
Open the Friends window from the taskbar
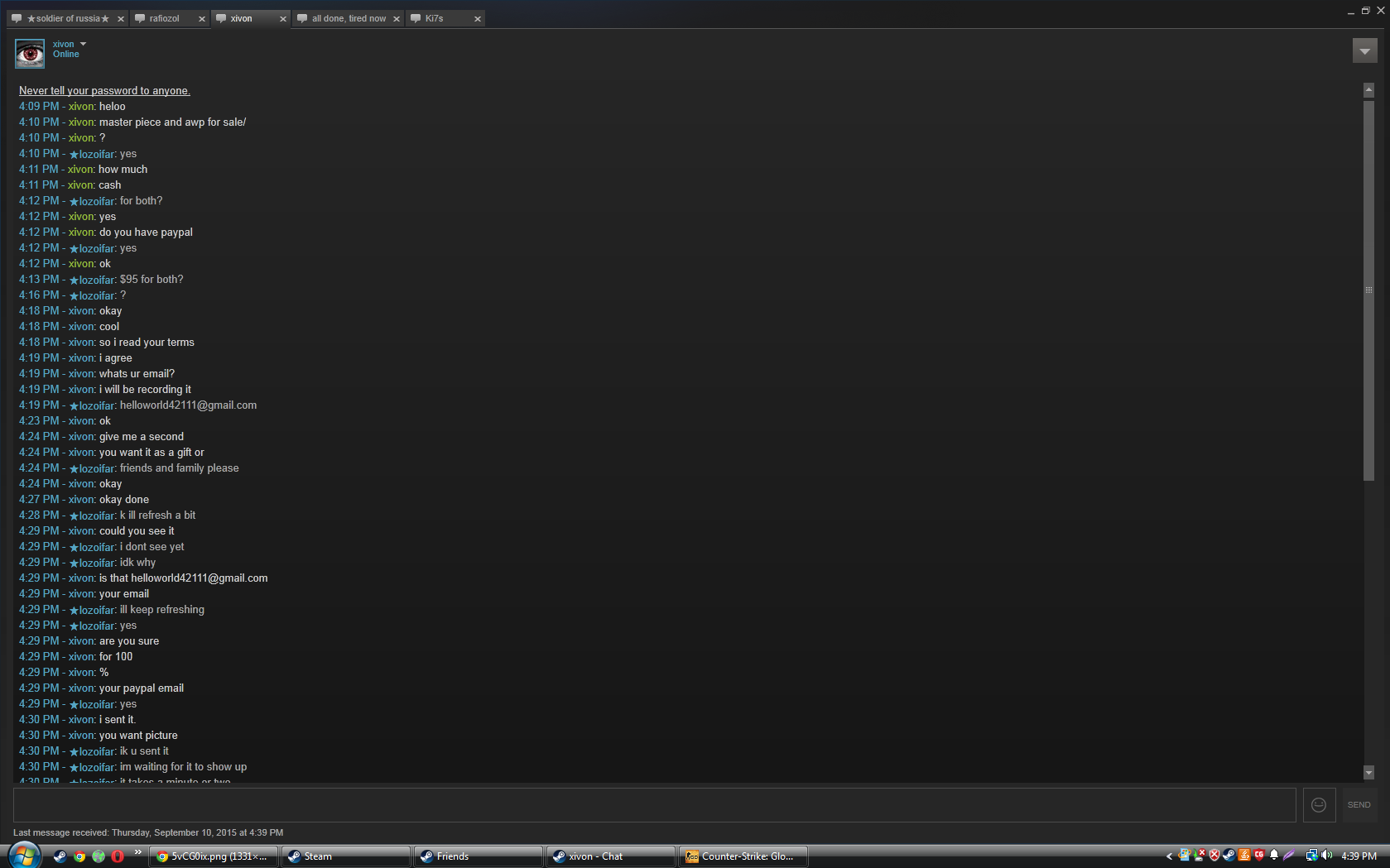point(478,856)
